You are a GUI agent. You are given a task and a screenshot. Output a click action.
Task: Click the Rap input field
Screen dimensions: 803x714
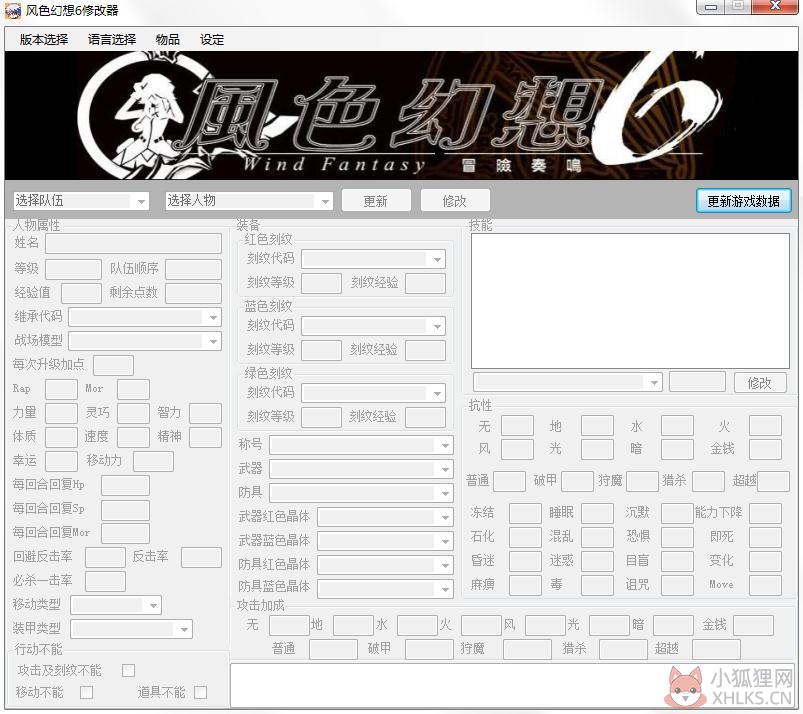(61, 389)
